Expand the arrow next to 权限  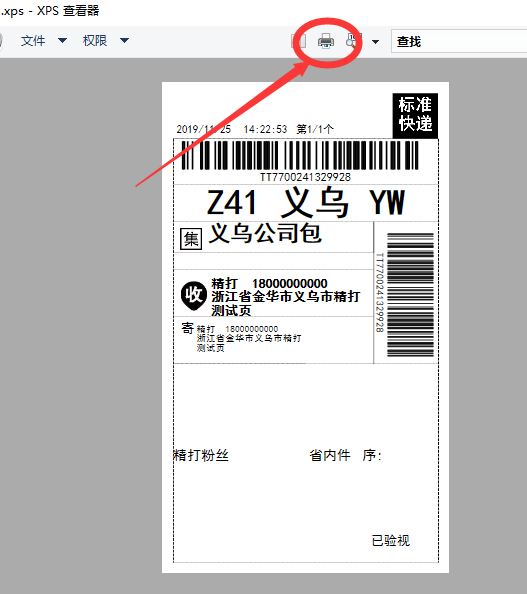(x=124, y=40)
